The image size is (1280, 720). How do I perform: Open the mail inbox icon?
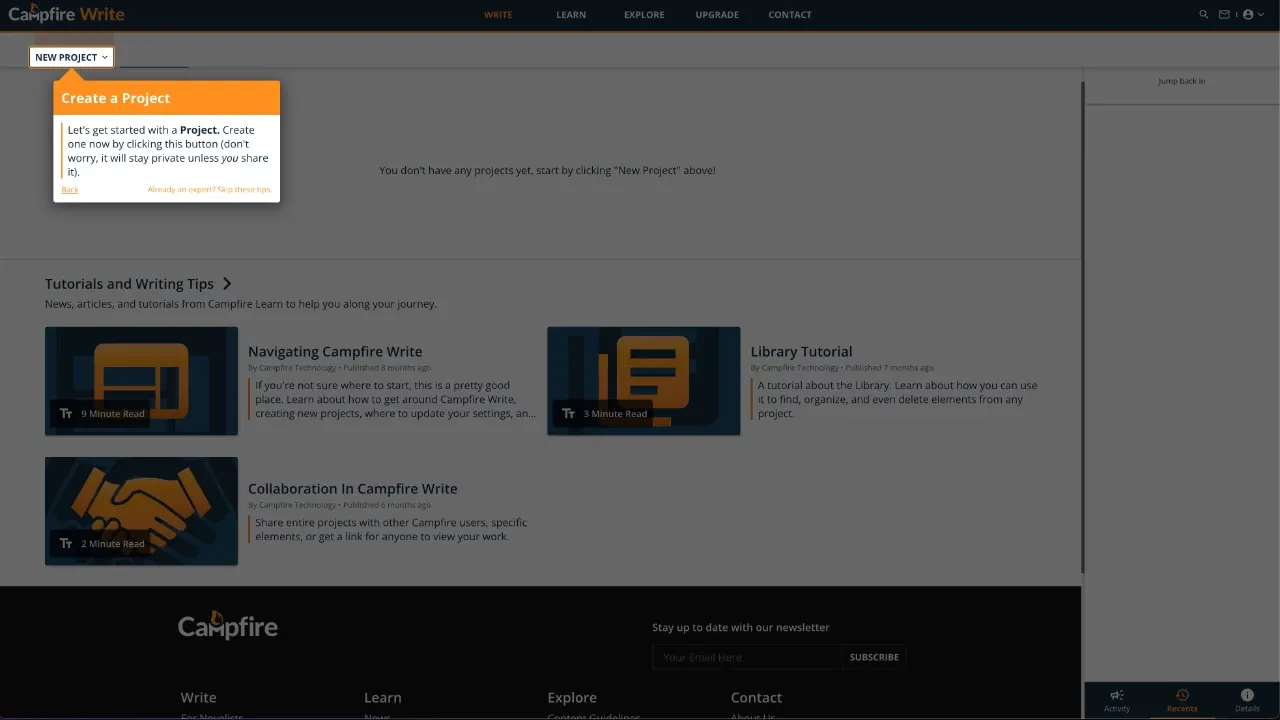[x=1224, y=14]
